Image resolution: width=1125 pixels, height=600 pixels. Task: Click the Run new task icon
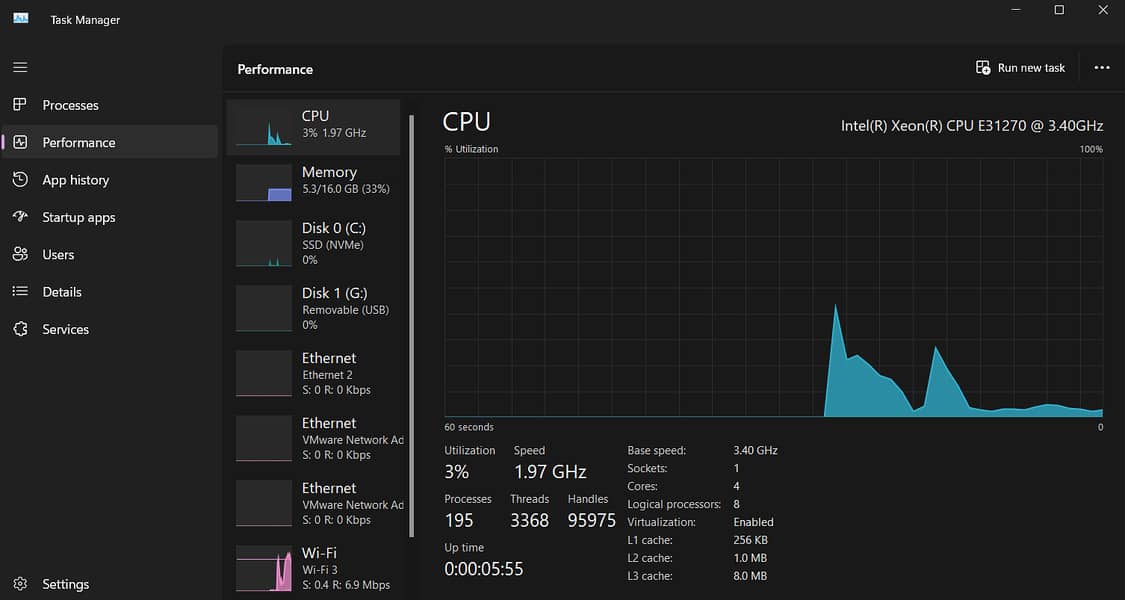click(x=983, y=67)
